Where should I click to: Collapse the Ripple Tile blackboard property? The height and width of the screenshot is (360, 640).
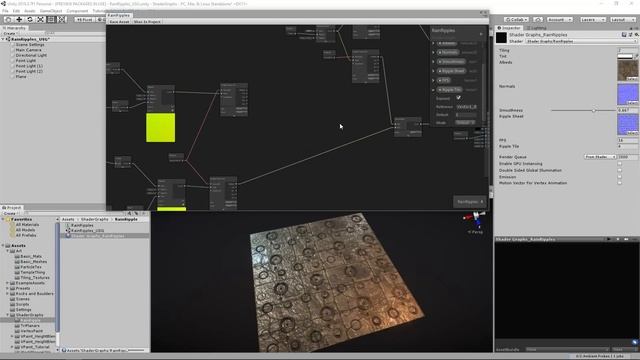coord(433,89)
